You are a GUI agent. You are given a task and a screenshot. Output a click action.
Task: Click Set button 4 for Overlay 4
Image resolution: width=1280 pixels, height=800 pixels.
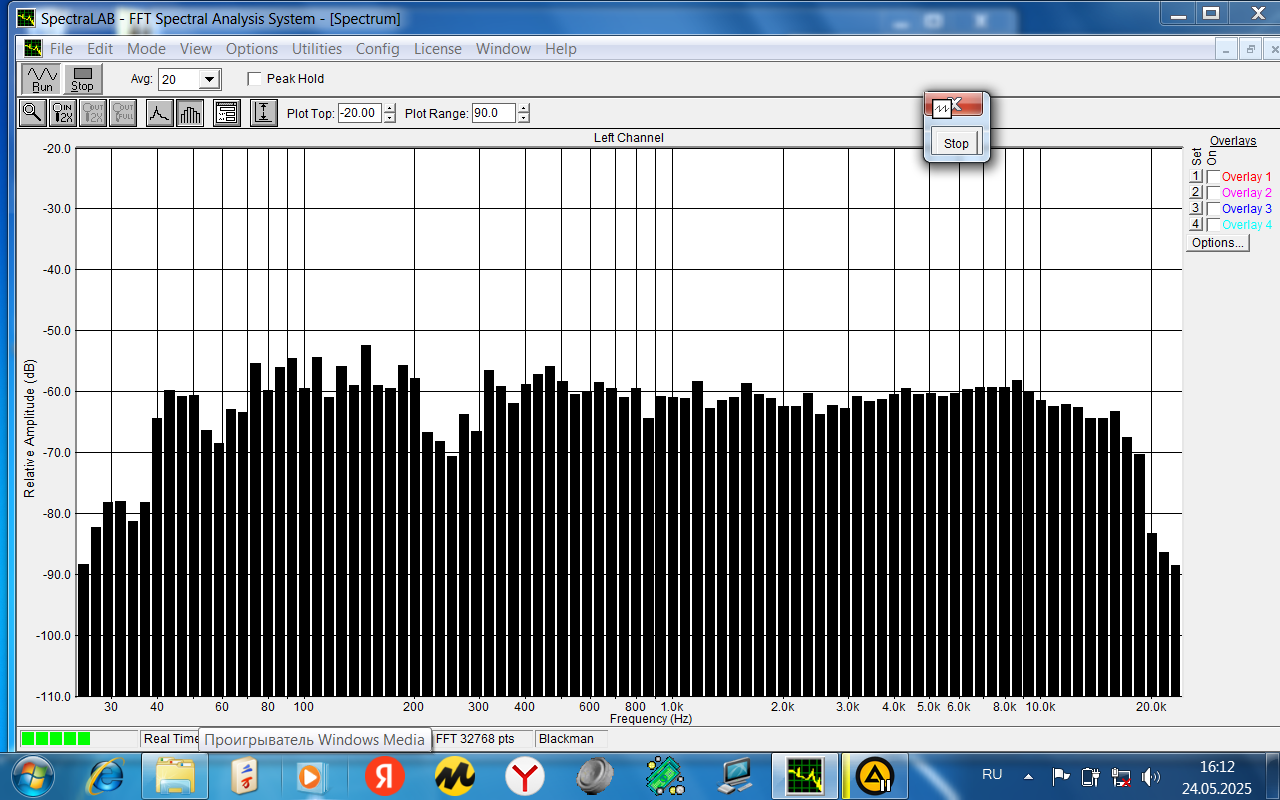pyautogui.click(x=1196, y=225)
